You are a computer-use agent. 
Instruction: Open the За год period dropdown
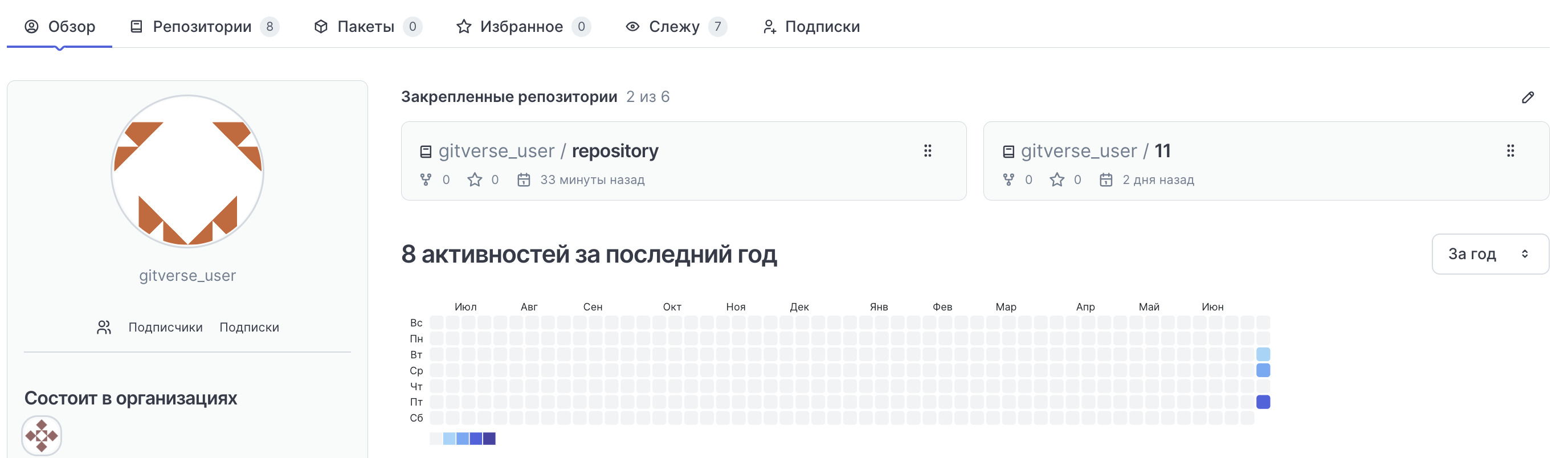[x=1489, y=254]
